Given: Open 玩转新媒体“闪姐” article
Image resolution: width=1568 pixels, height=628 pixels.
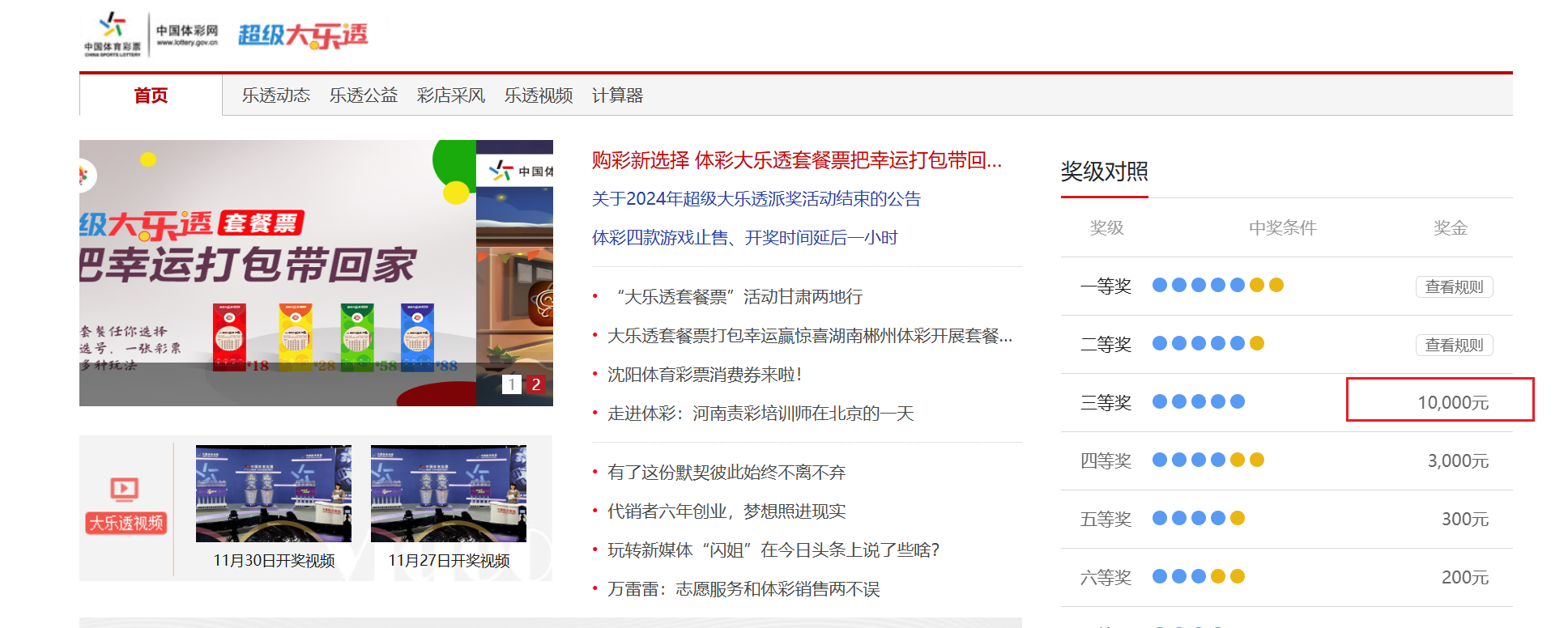Looking at the screenshot, I should point(773,550).
